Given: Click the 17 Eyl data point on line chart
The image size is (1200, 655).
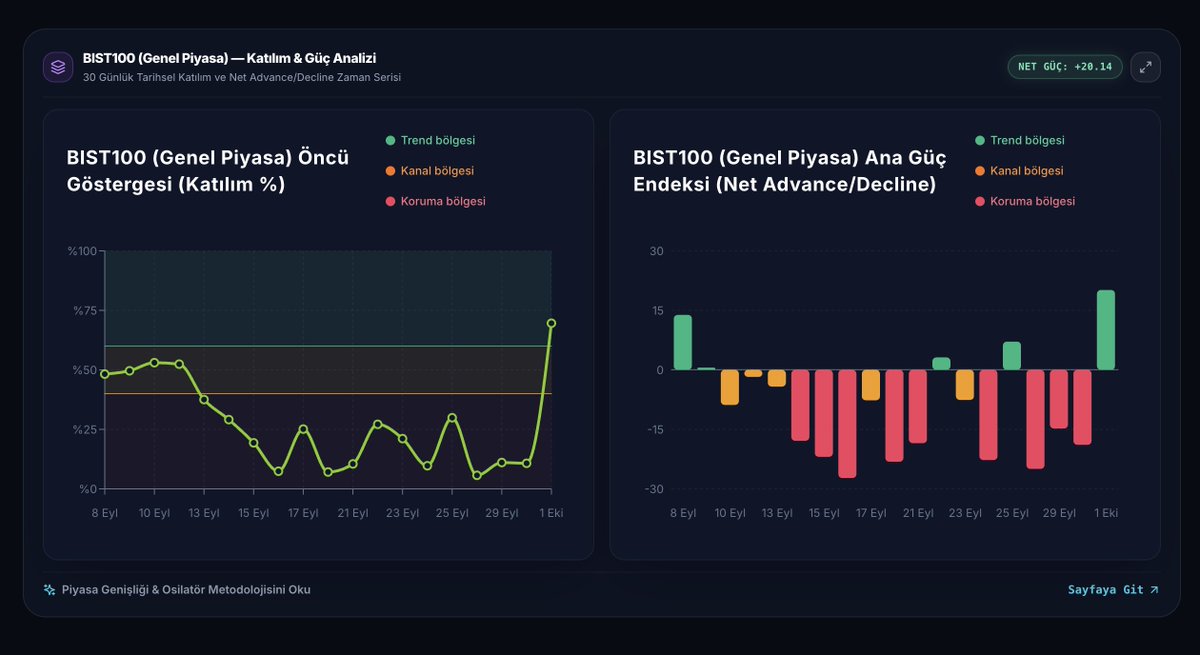Looking at the screenshot, I should coord(303,429).
